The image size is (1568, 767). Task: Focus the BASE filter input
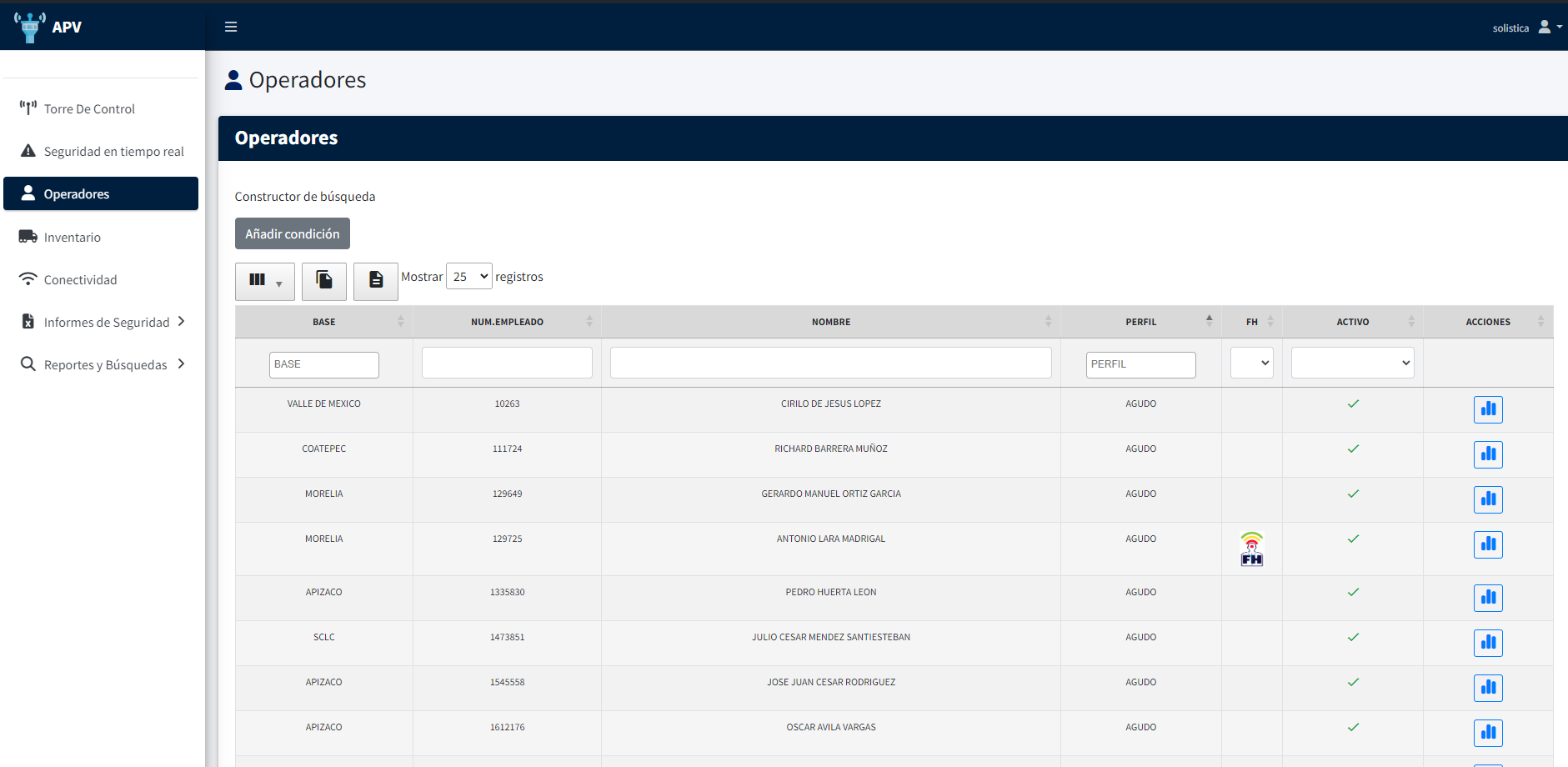pyautogui.click(x=324, y=364)
